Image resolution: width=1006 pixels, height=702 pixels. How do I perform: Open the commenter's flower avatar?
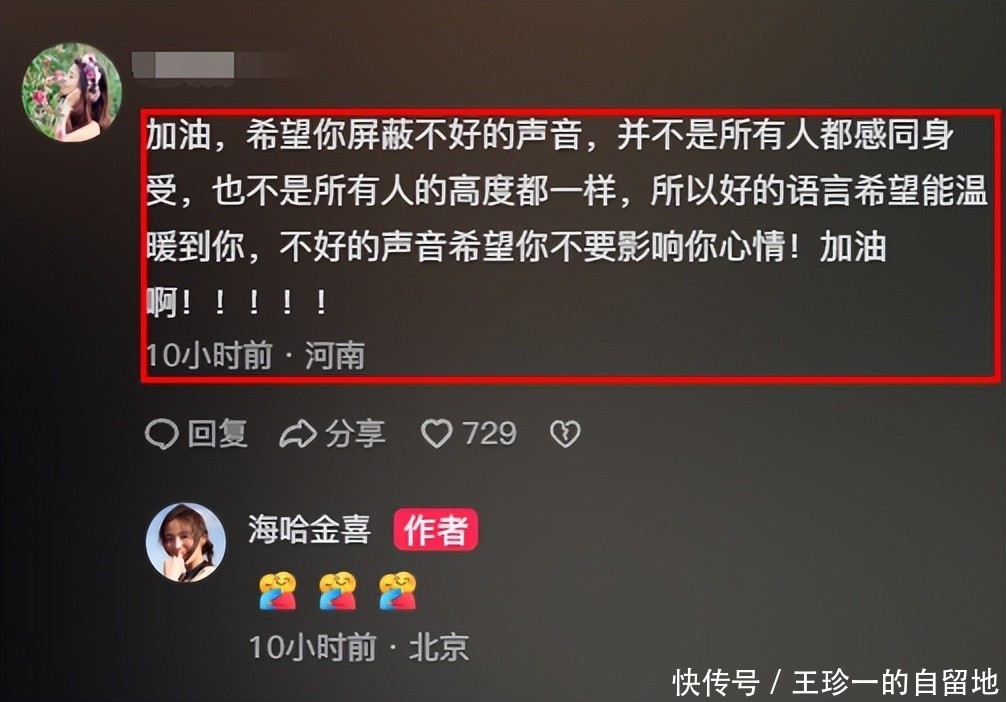point(71,92)
